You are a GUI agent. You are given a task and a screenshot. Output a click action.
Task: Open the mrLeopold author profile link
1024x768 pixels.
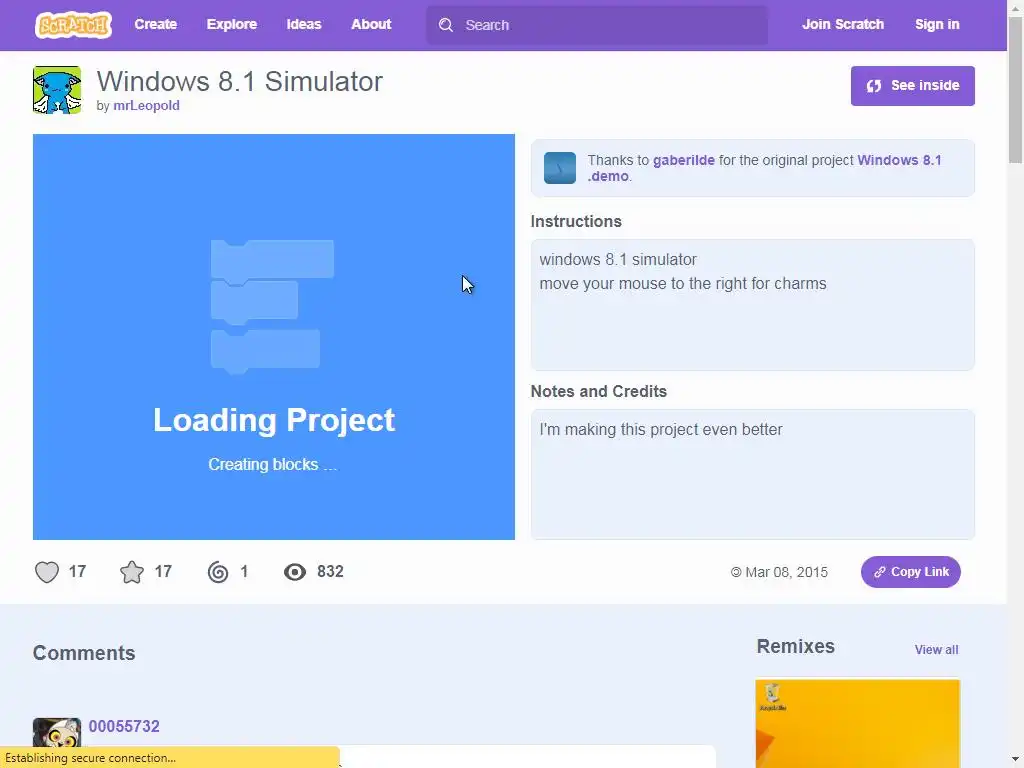point(146,105)
